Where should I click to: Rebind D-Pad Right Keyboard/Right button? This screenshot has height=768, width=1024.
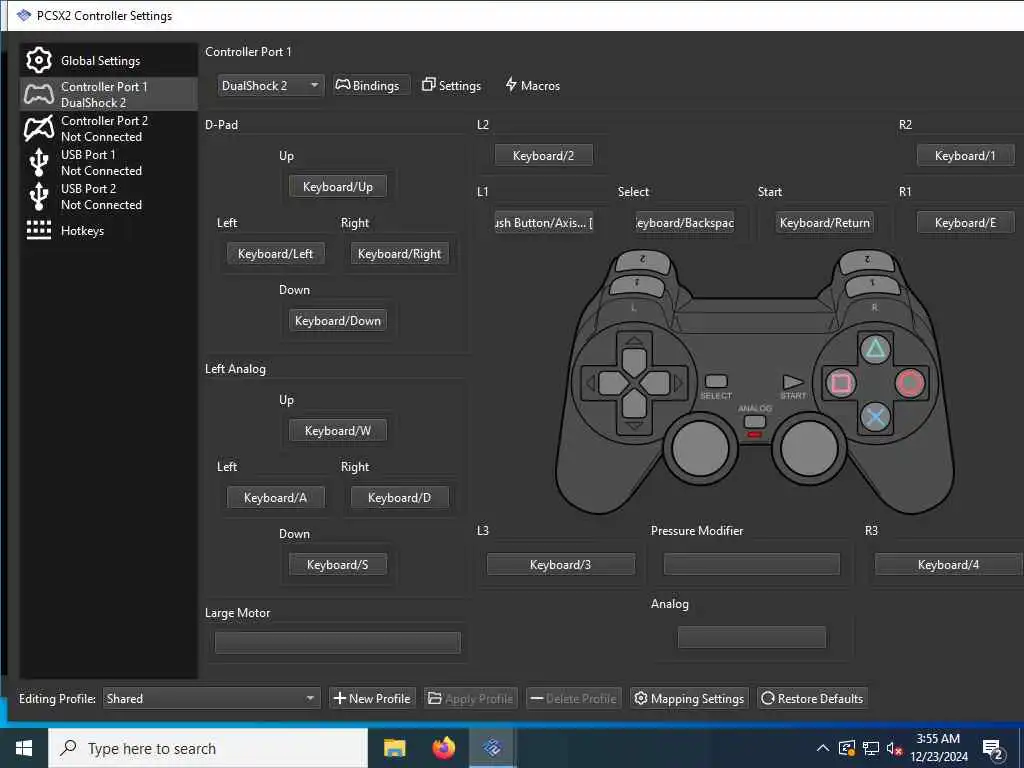pyautogui.click(x=400, y=253)
